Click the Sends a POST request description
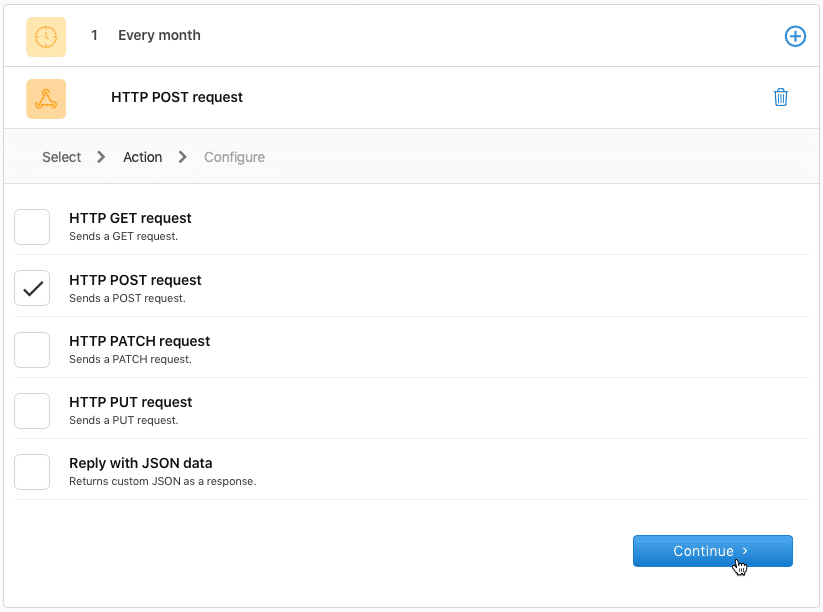 (128, 298)
